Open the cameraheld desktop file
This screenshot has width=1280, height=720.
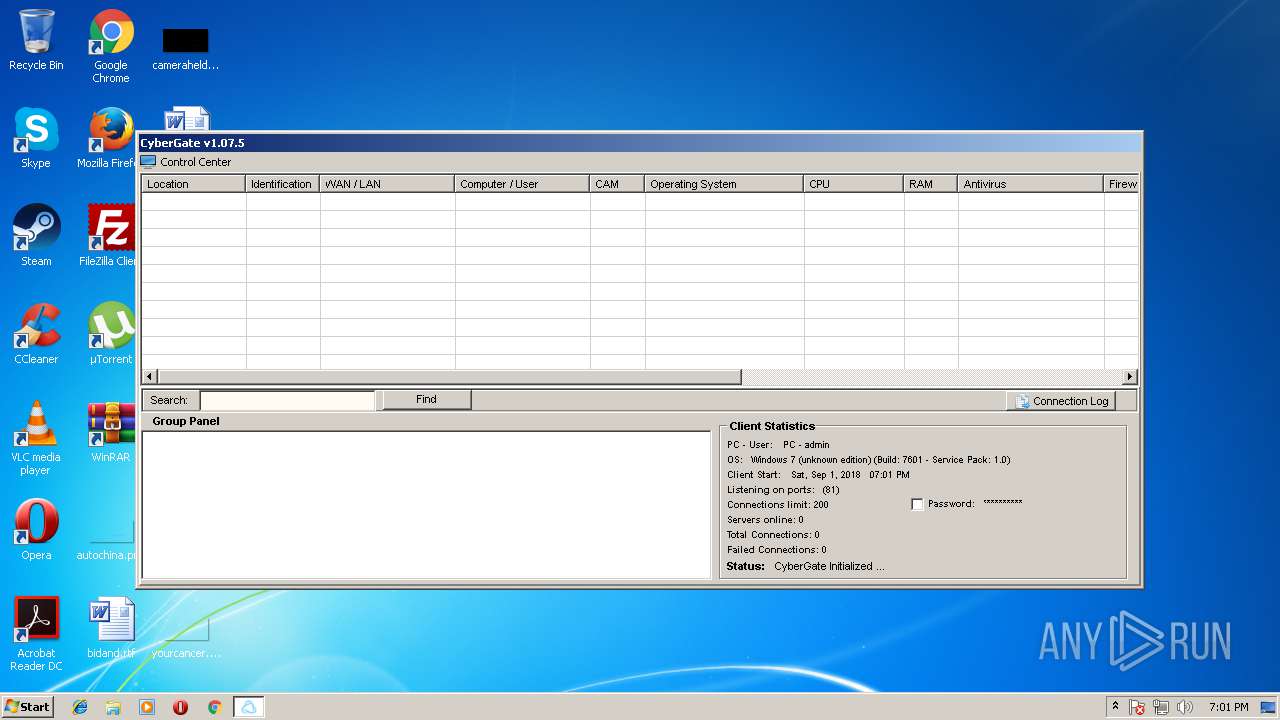[185, 48]
